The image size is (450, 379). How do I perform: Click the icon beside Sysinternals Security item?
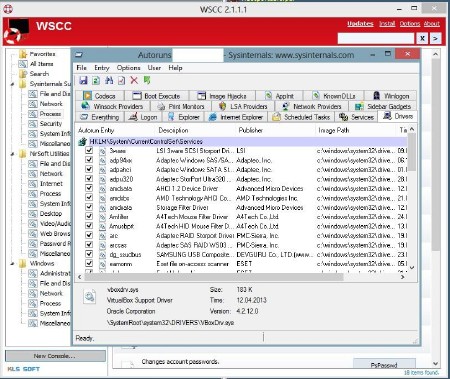point(33,124)
